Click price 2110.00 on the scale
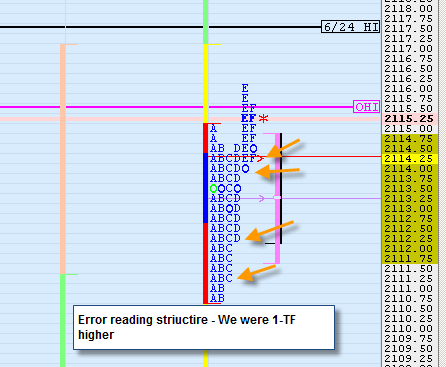The height and width of the screenshot is (367, 446). click(x=409, y=329)
